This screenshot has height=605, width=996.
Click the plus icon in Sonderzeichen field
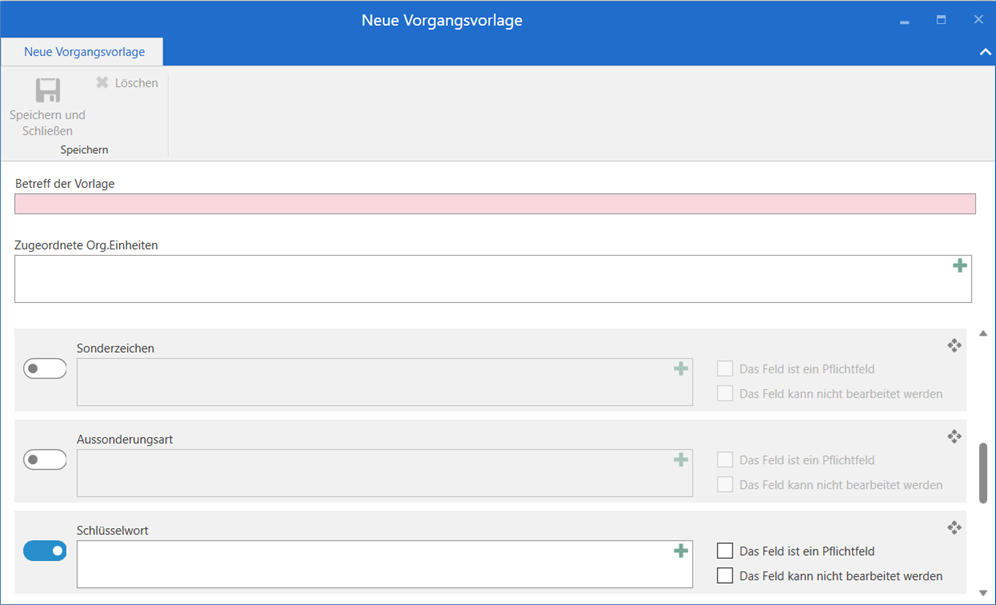tap(681, 369)
